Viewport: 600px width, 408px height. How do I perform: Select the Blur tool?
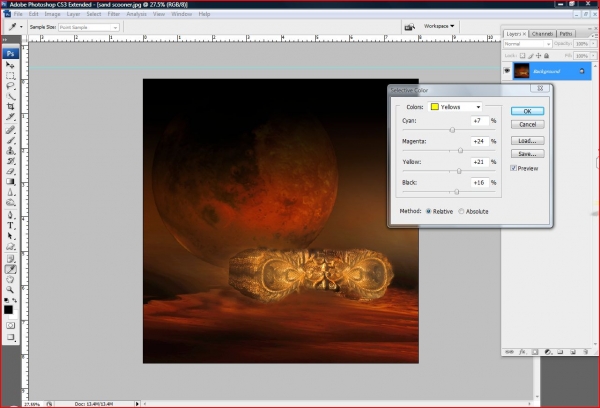coord(10,192)
